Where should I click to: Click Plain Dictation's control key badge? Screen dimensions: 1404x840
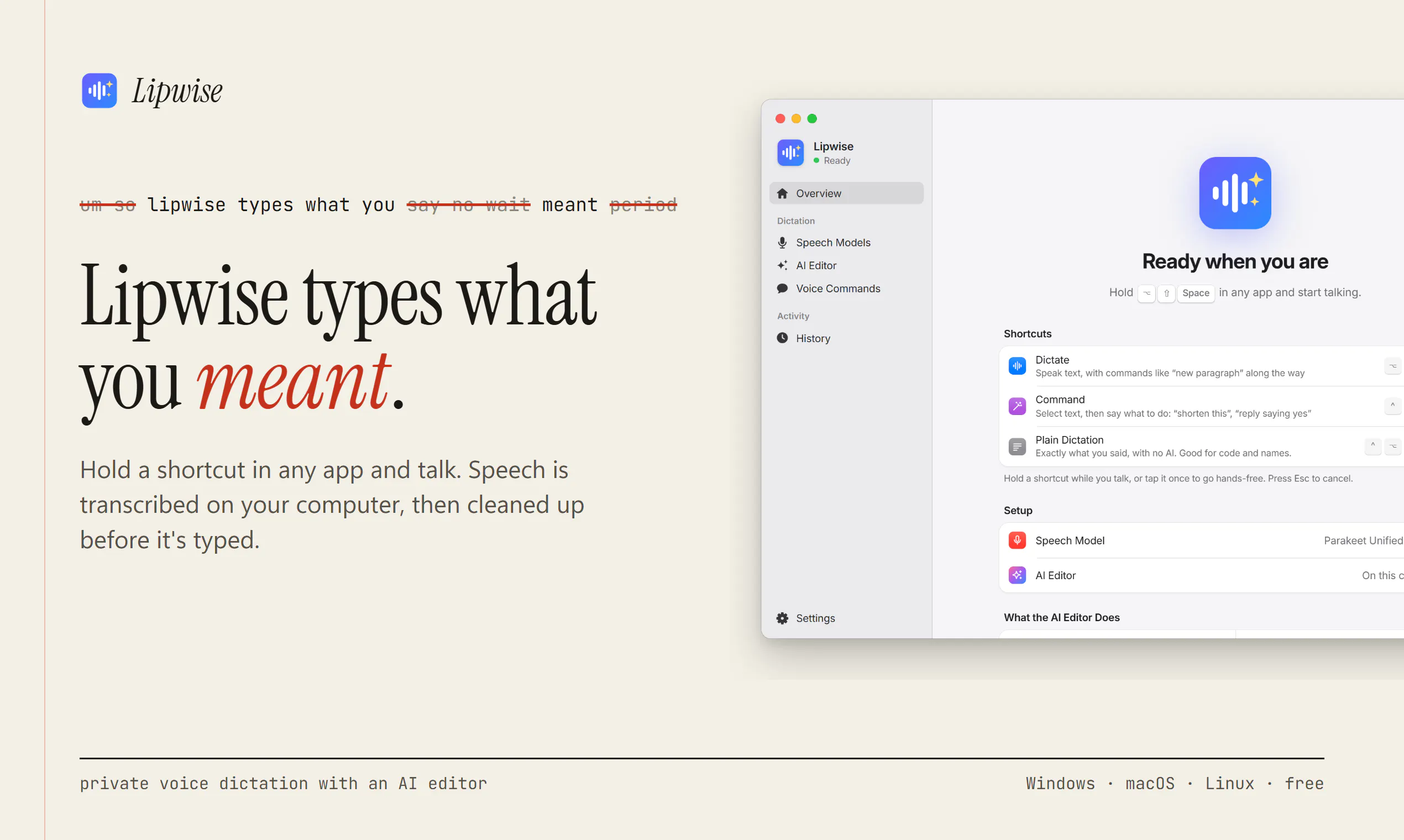tap(1373, 446)
